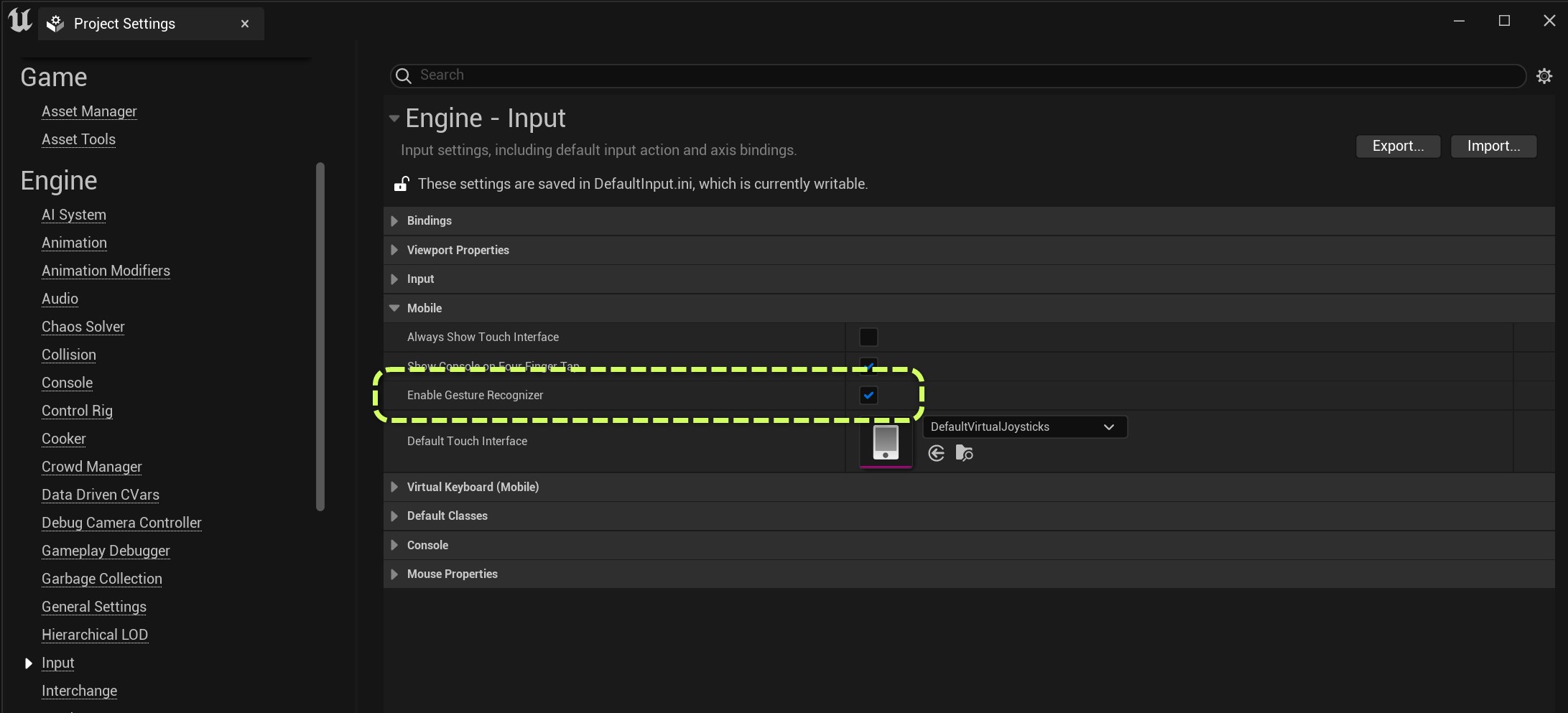
Task: Enable Always Show Touch Interface checkbox
Action: [x=868, y=337]
